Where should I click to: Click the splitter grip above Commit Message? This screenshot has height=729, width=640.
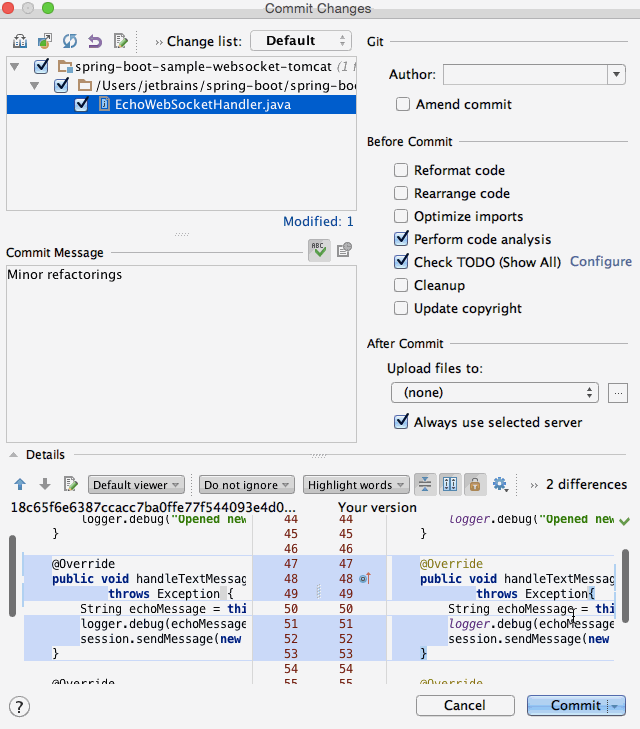point(182,234)
